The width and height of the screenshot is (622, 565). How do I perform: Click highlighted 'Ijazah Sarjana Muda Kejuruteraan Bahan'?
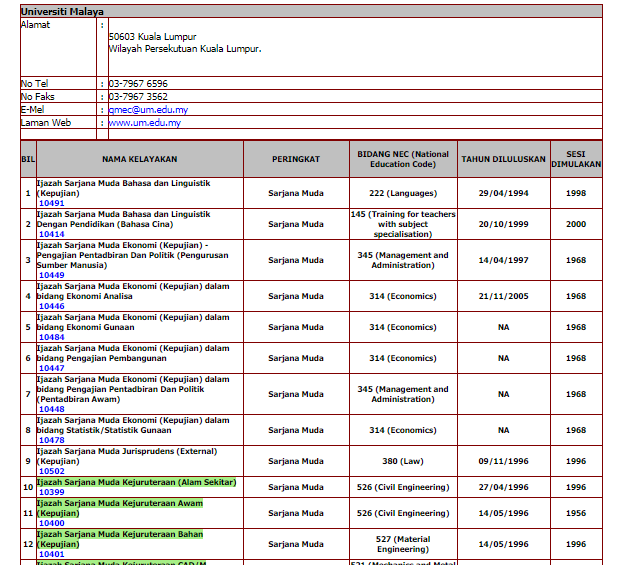point(120,534)
